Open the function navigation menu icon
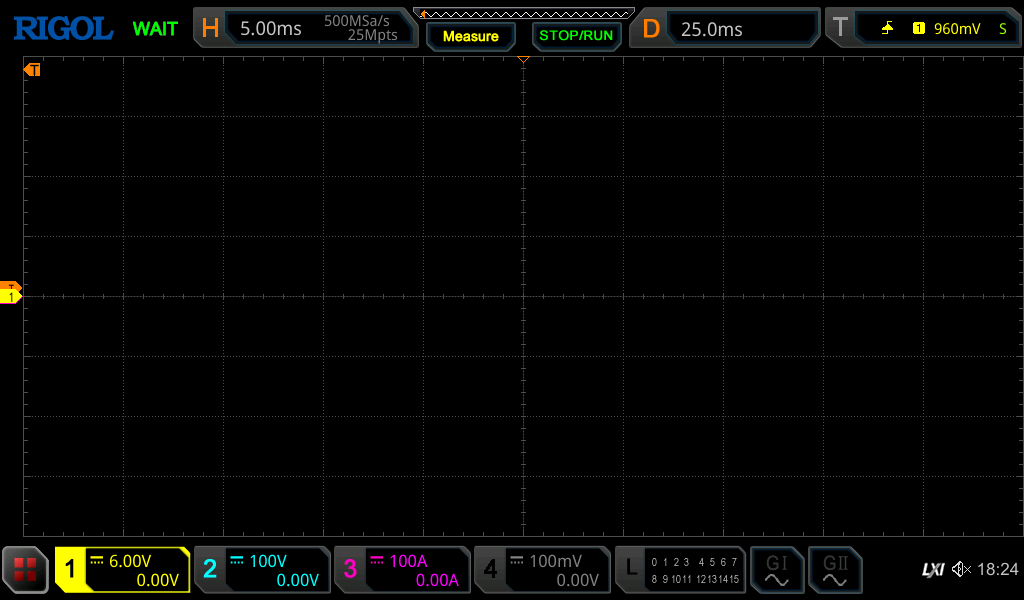This screenshot has height=600, width=1024. [x=25, y=570]
